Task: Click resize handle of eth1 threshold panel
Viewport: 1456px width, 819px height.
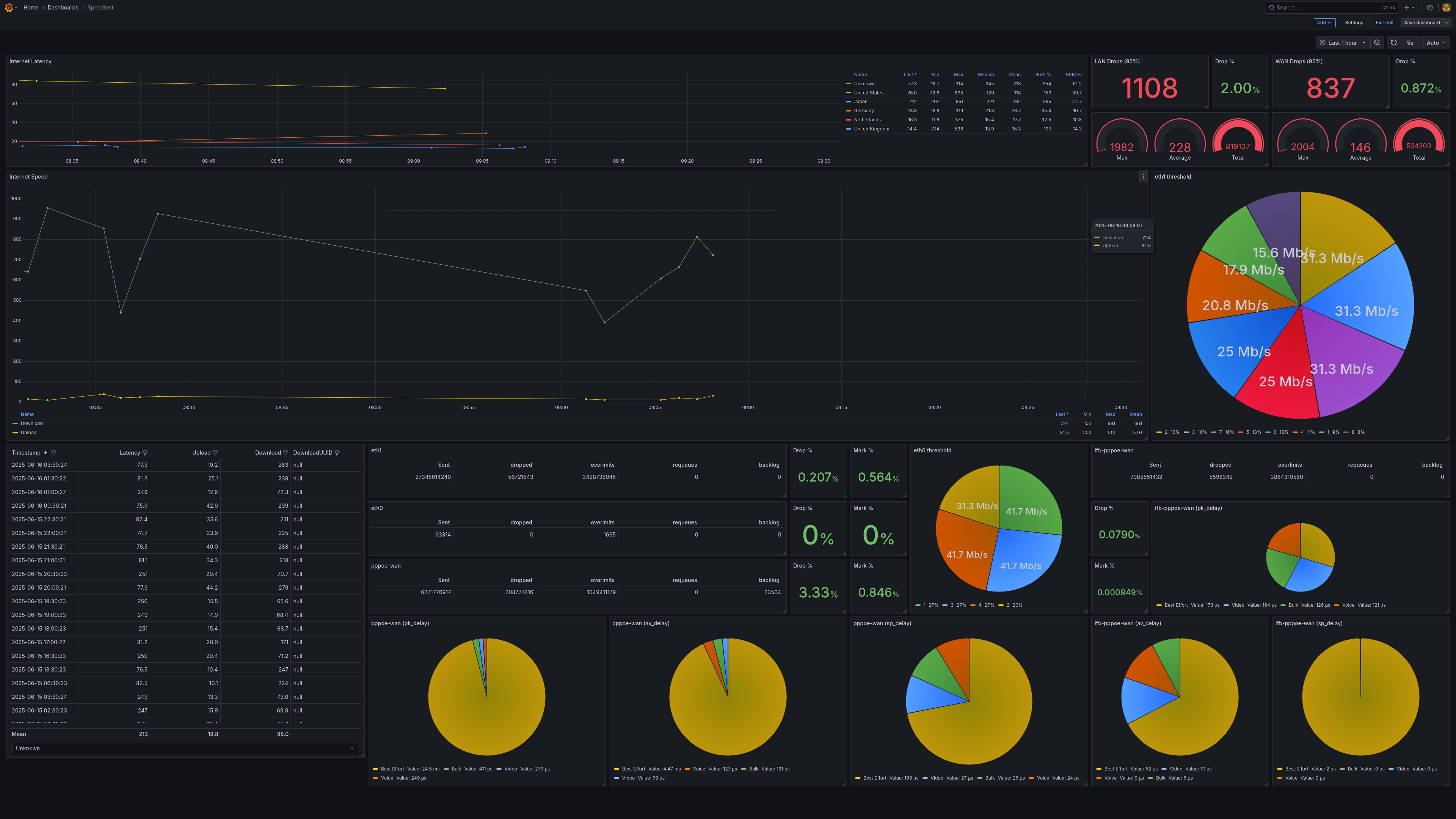Action: pos(1447,438)
